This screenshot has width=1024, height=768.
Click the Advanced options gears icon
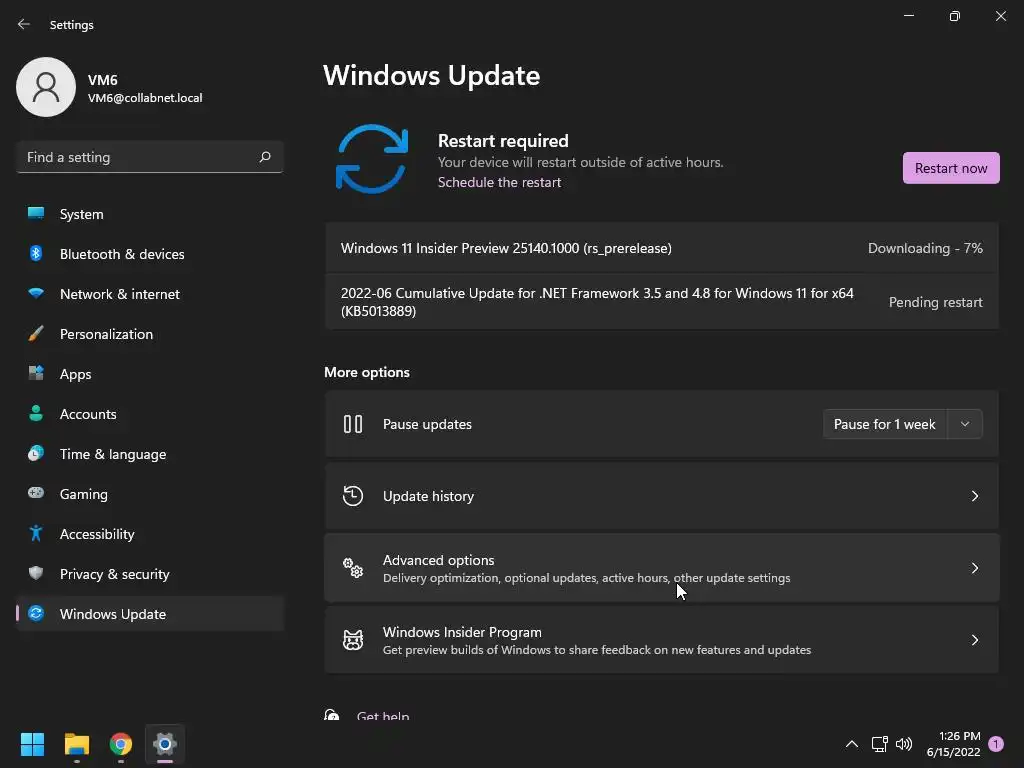pos(353,568)
